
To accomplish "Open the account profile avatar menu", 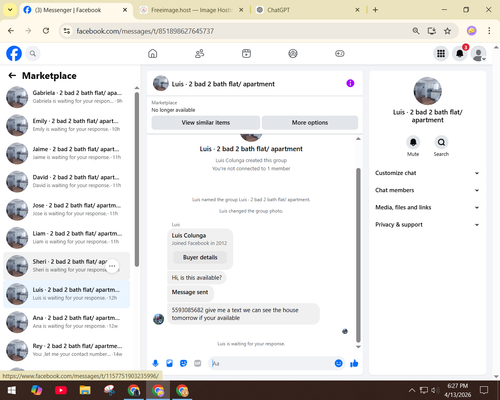I will pos(479,53).
